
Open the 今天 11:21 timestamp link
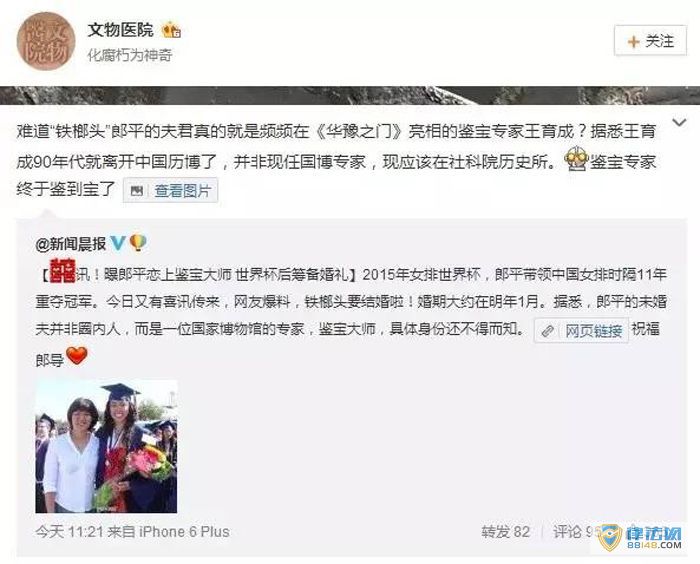(x=70, y=531)
